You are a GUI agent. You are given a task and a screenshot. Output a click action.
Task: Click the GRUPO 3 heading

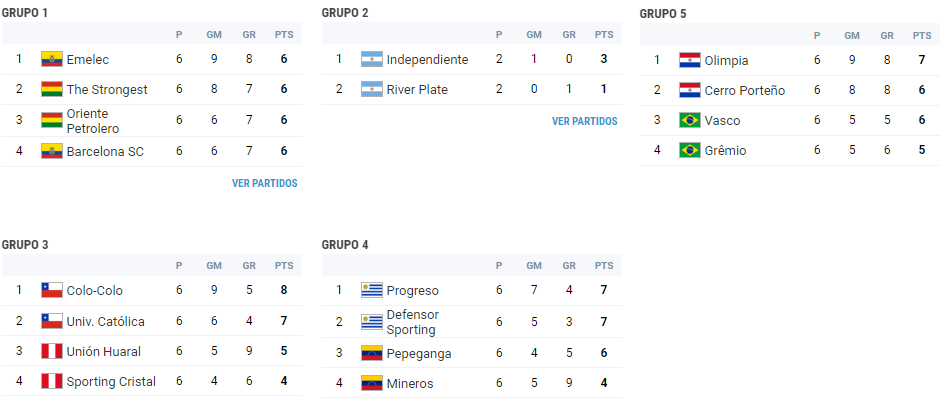25,244
